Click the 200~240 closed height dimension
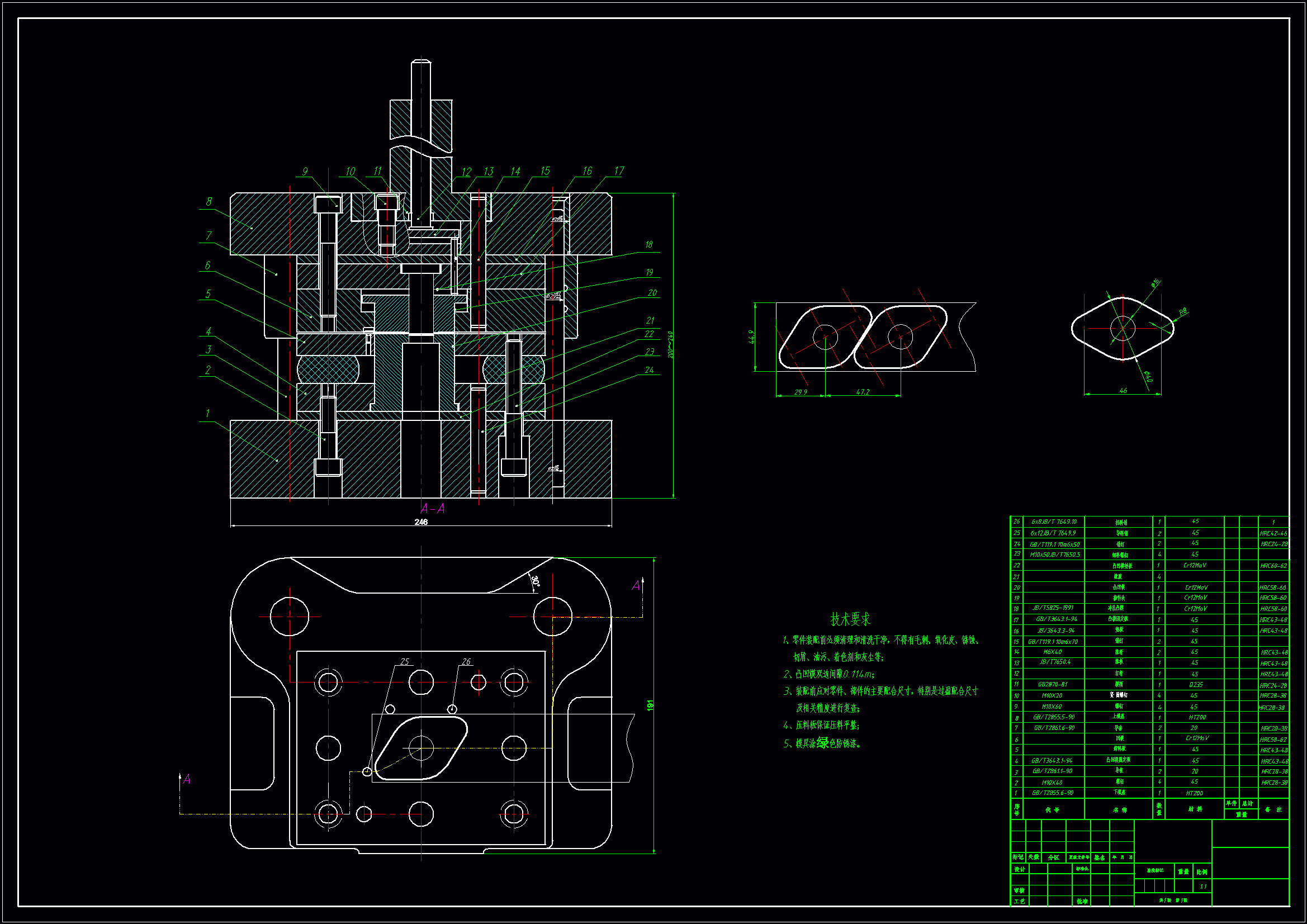This screenshot has height=924, width=1307. coord(670,344)
